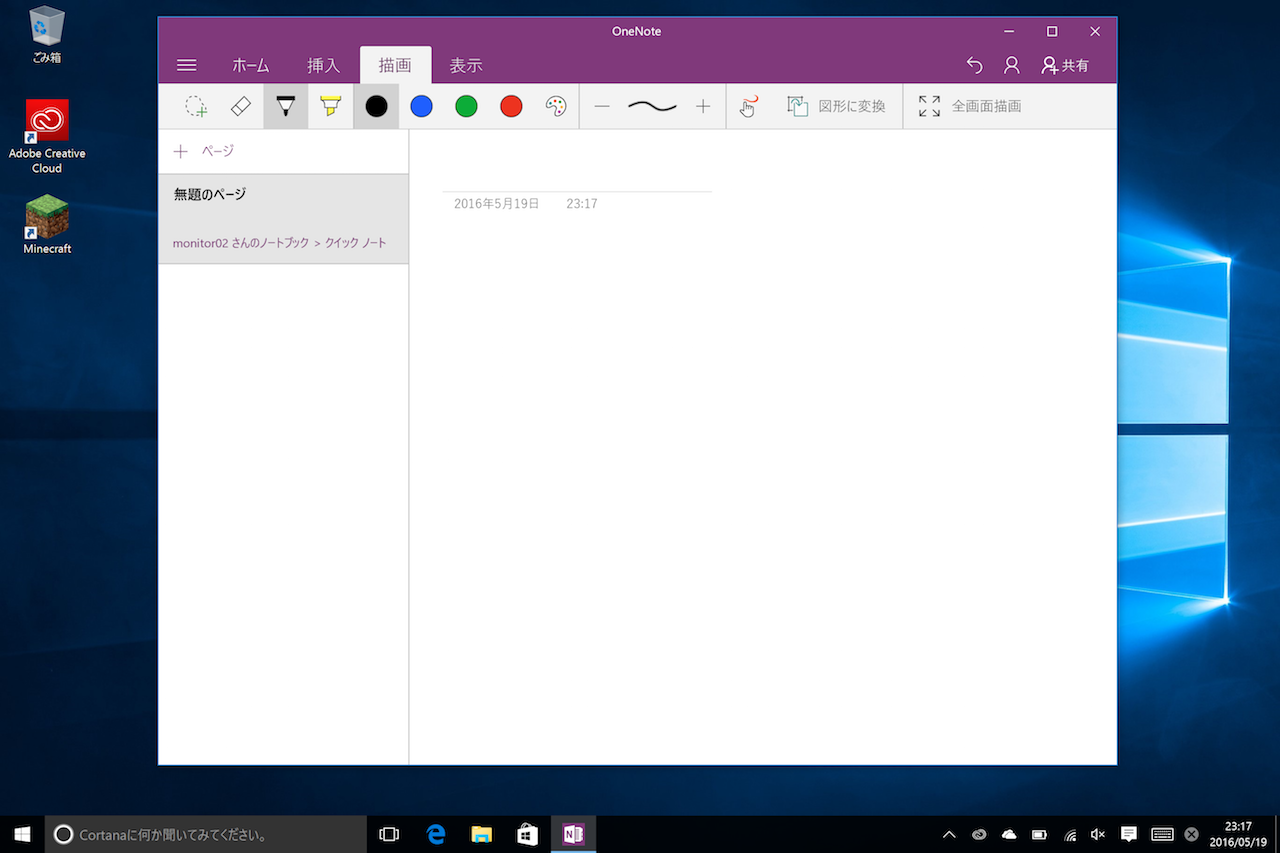Open Adobe Creative Cloud desktop shortcut
This screenshot has height=853, width=1280.
pyautogui.click(x=47, y=137)
